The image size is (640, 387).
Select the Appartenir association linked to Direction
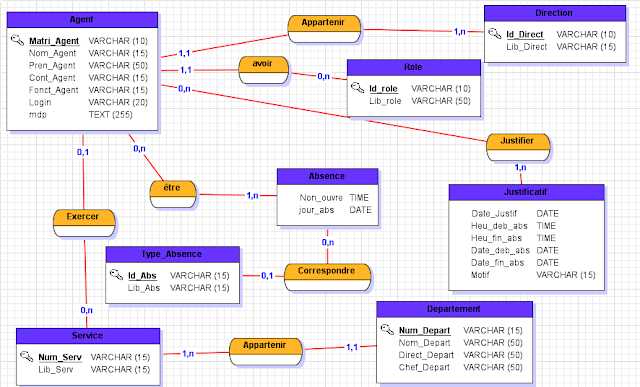pos(324,29)
